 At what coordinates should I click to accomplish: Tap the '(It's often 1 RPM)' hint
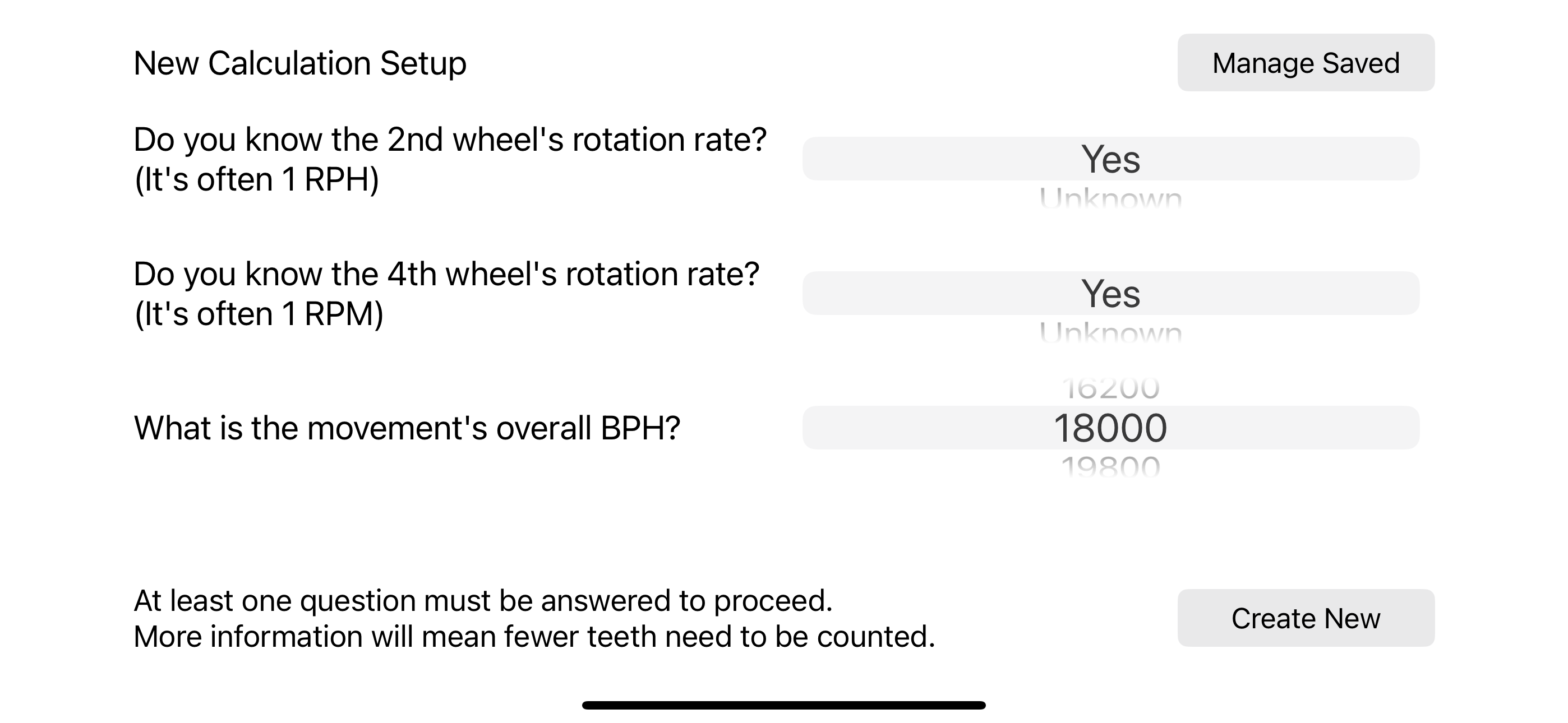259,314
